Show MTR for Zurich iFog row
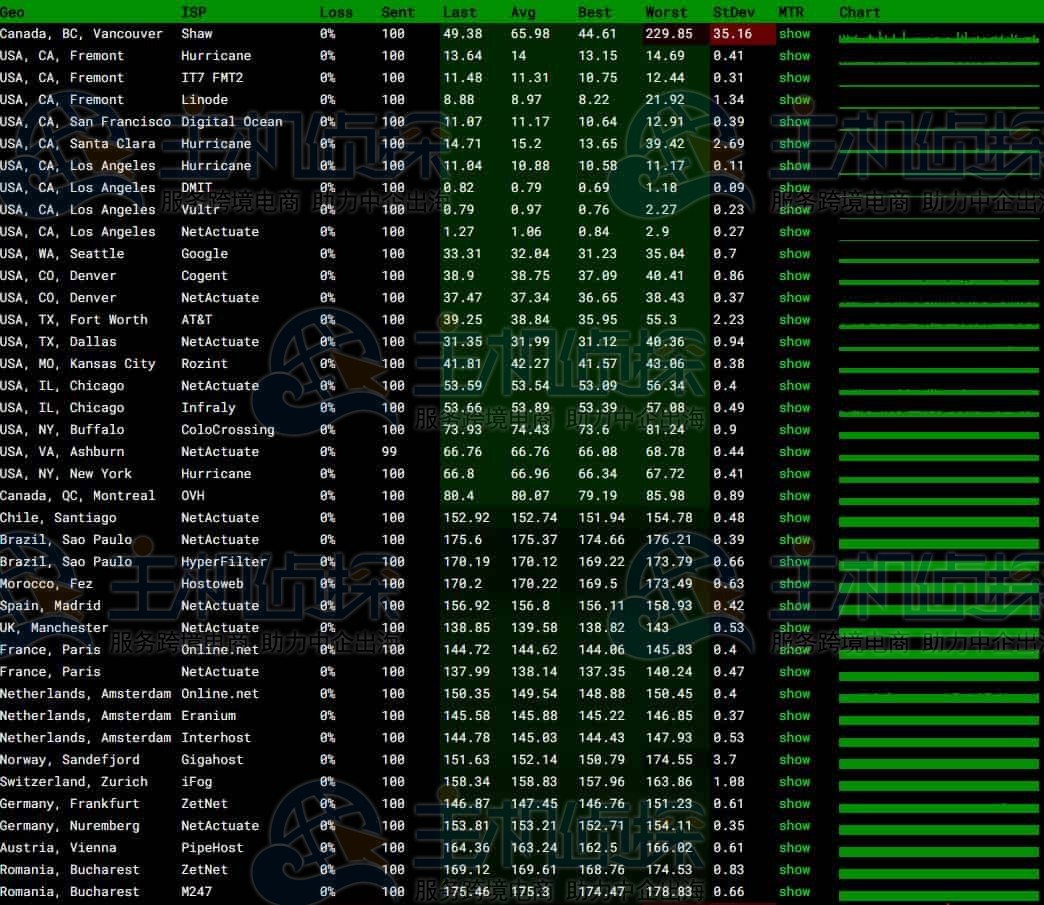Screen dimensions: 1044x905 click(794, 782)
